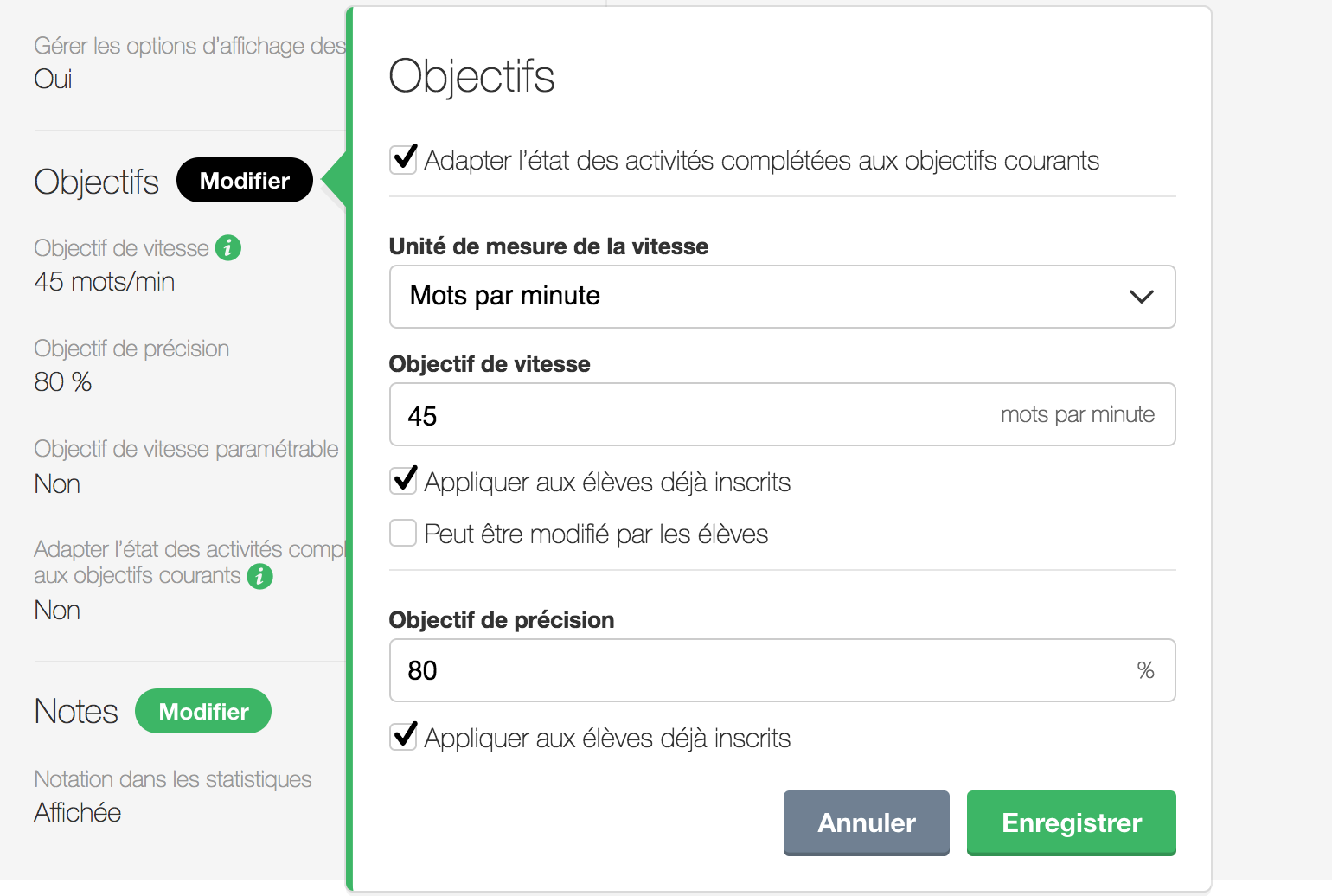Click info icon beside left Objectif de vitesse
Image resolution: width=1332 pixels, height=896 pixels.
pos(228,248)
